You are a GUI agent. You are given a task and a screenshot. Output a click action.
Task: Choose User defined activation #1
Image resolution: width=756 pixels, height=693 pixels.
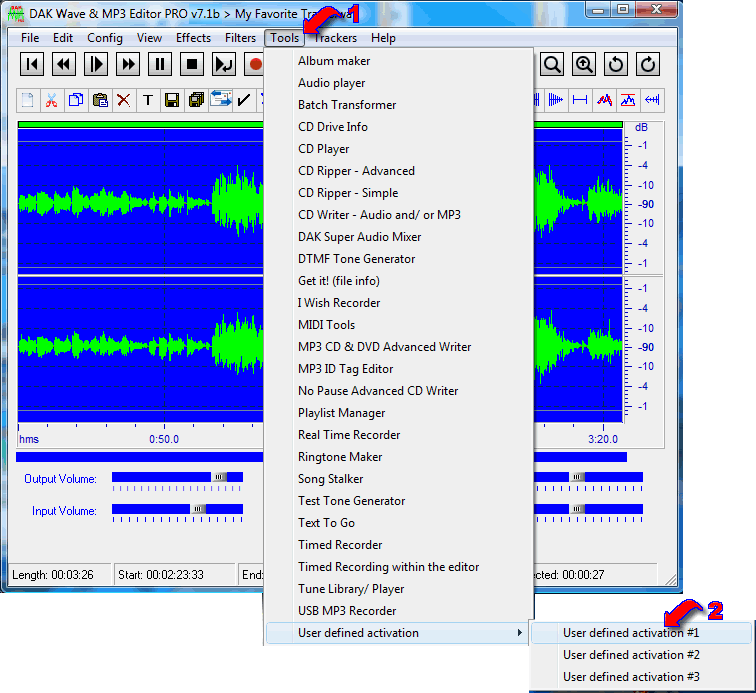(x=641, y=633)
